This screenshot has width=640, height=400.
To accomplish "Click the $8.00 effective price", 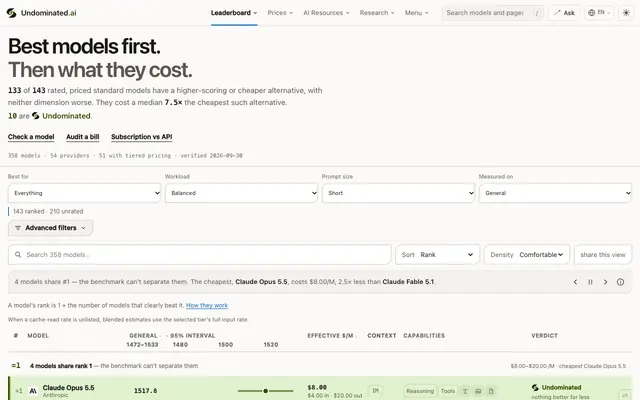I will point(317,387).
